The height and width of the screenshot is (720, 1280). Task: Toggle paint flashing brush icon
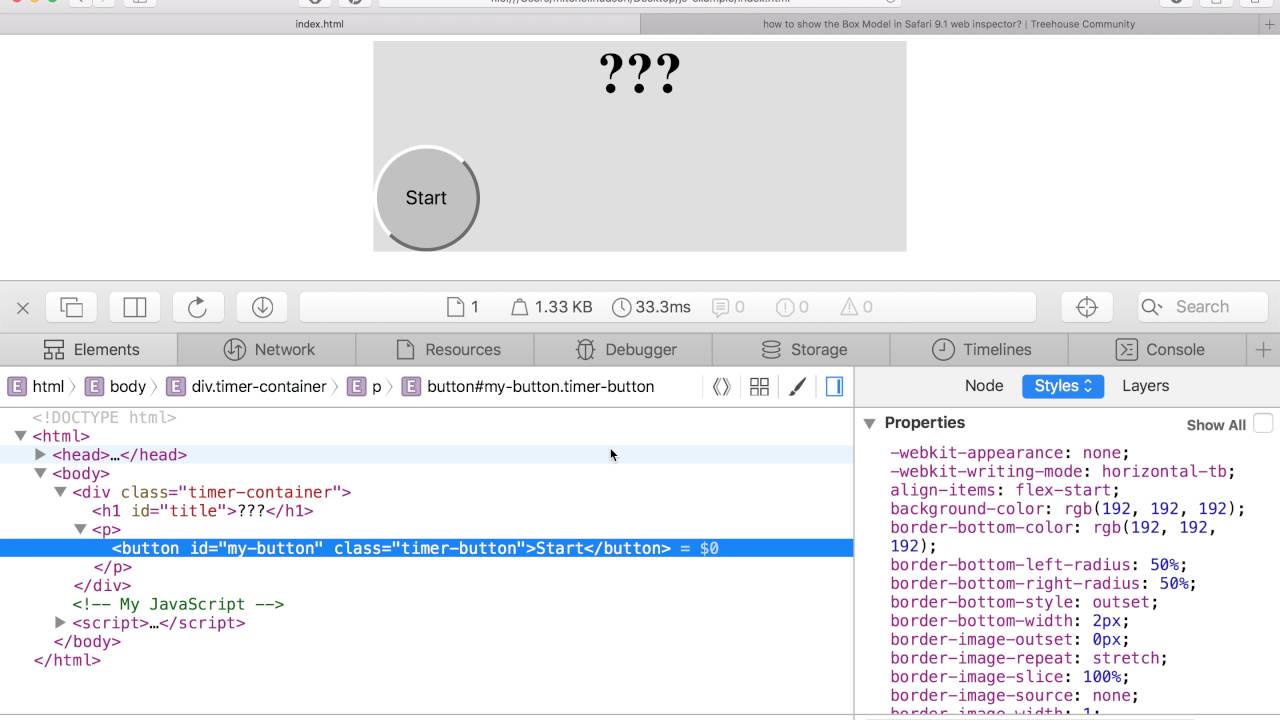point(797,386)
